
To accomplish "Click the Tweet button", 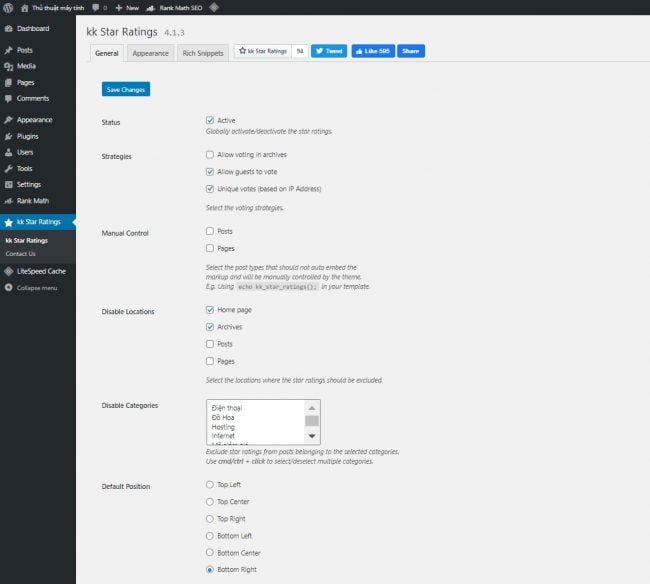I will [x=329, y=51].
